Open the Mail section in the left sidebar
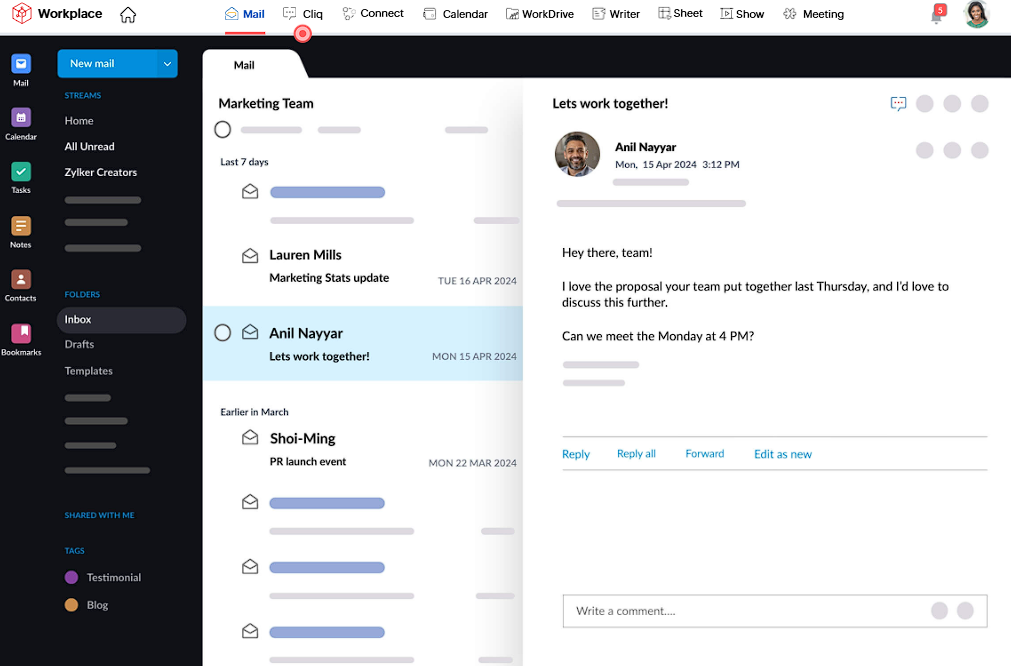Viewport: 1011px width, 666px height. click(20, 70)
